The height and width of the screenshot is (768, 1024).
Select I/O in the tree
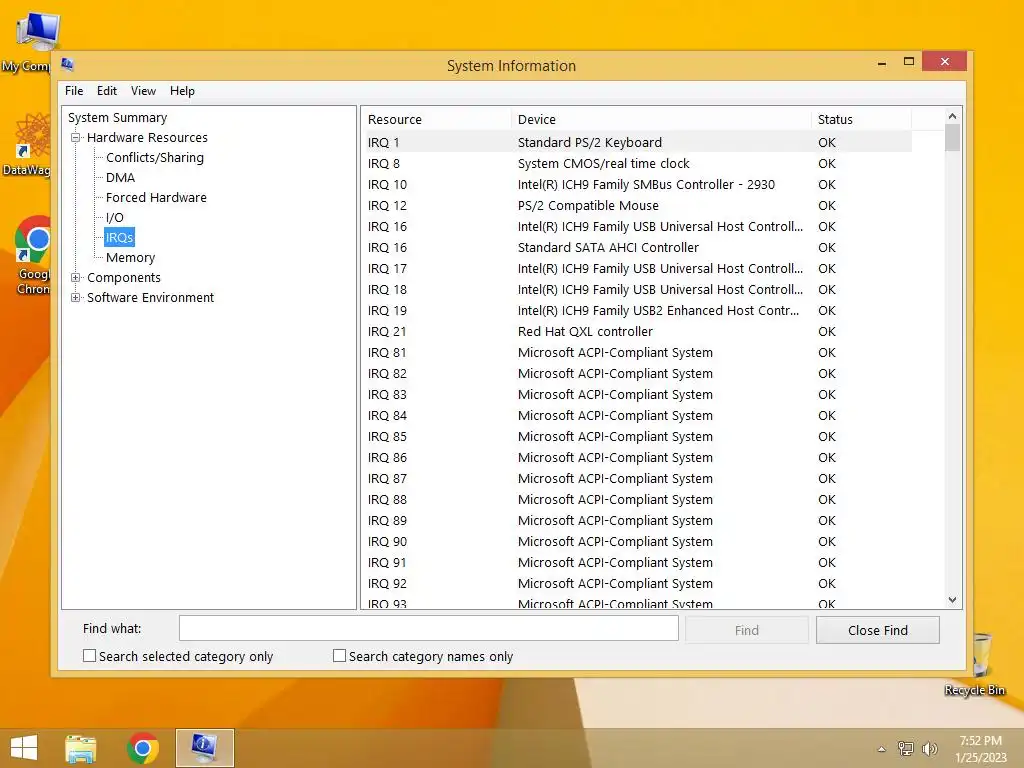pyautogui.click(x=114, y=217)
